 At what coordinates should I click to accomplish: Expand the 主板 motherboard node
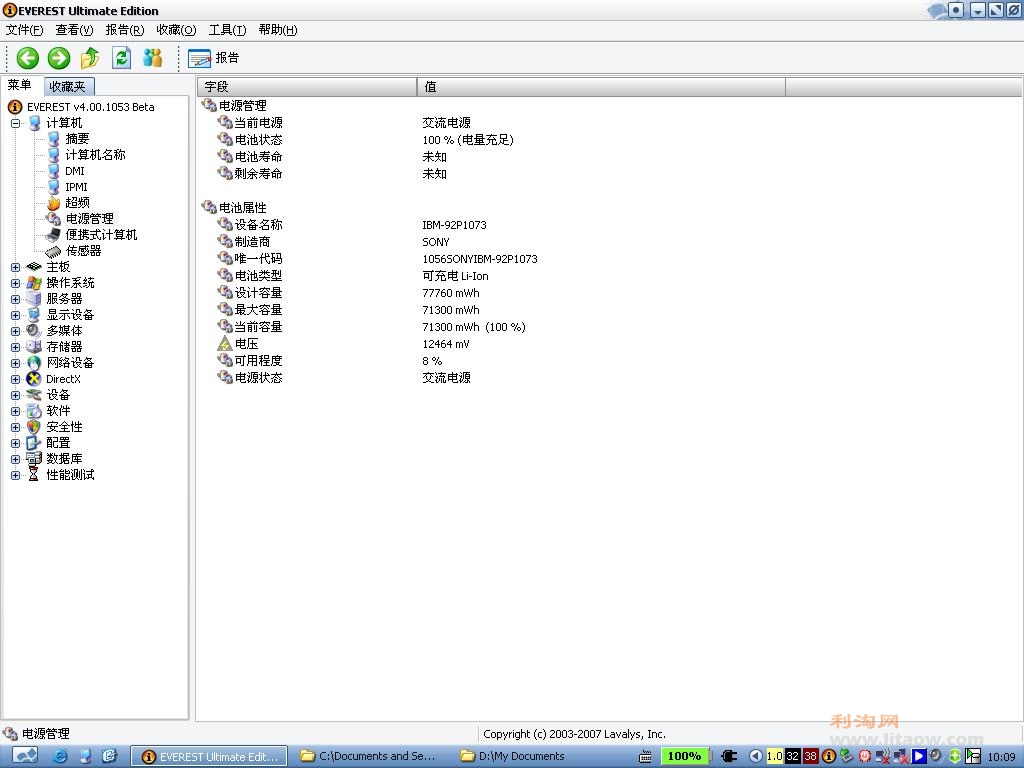16,267
